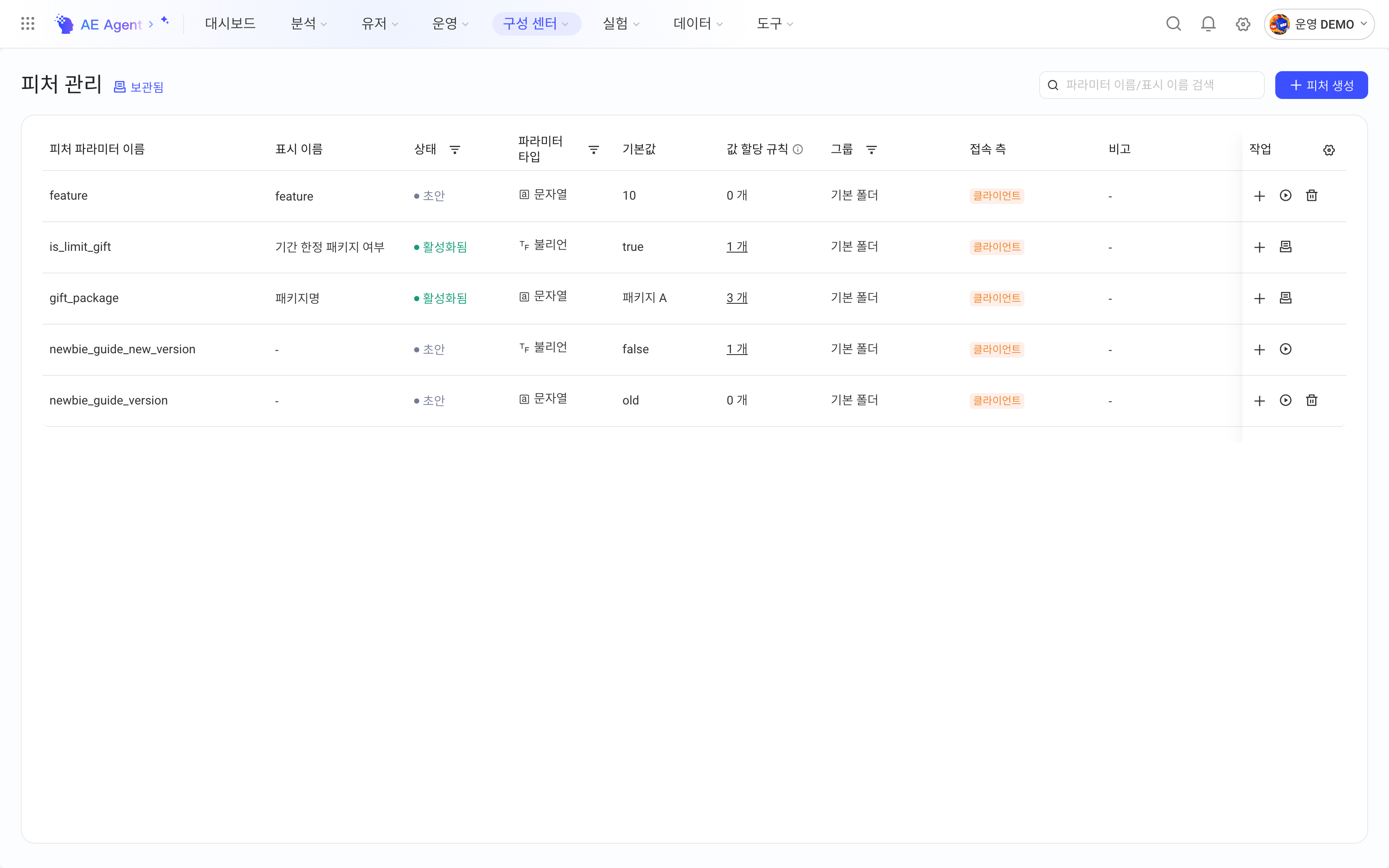Filter by 상태 column

[x=454, y=150]
